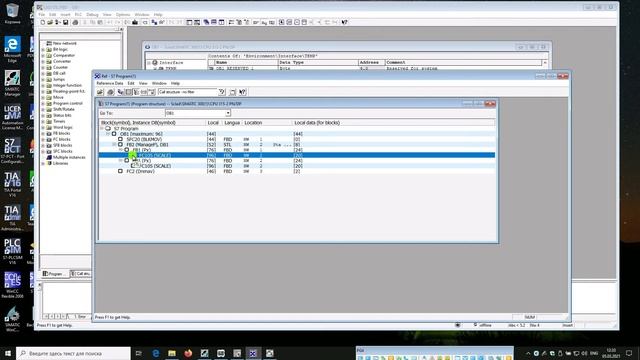Click the filter icon beside Call structure box

tap(222, 92)
